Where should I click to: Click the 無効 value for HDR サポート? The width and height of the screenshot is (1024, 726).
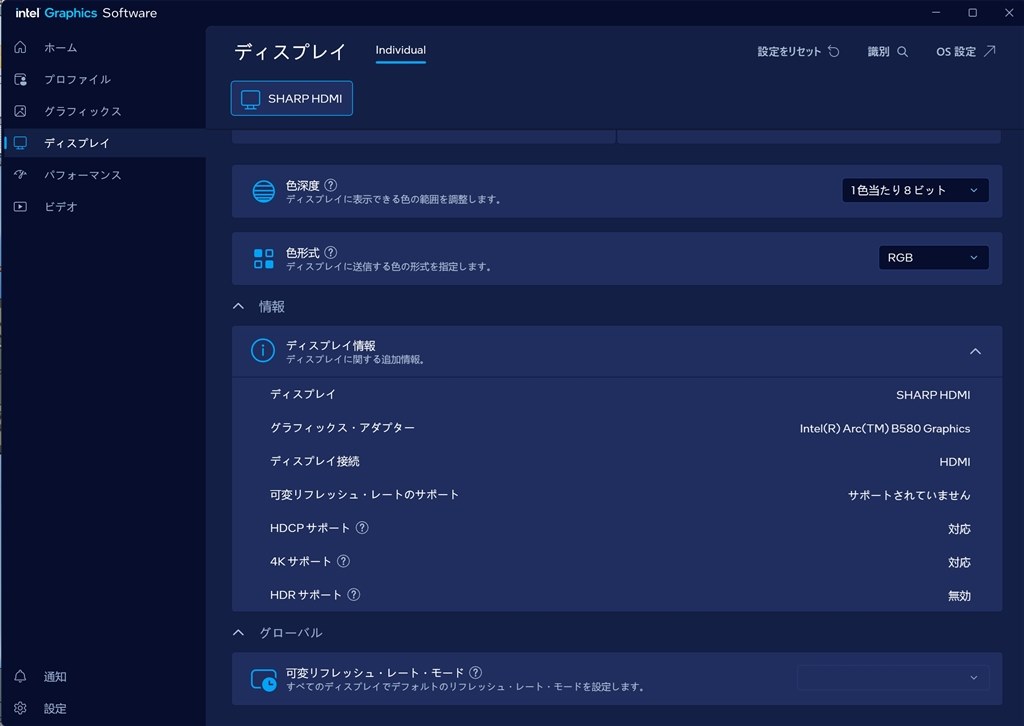point(959,595)
